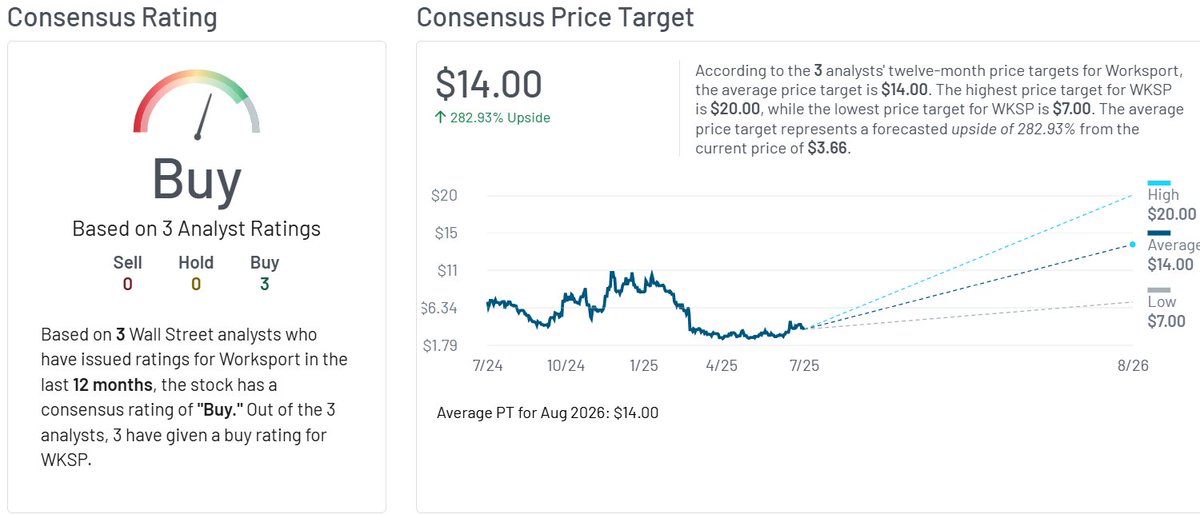1200x514 pixels.
Task: Click the $20 label on price axis
Action: tap(444, 195)
